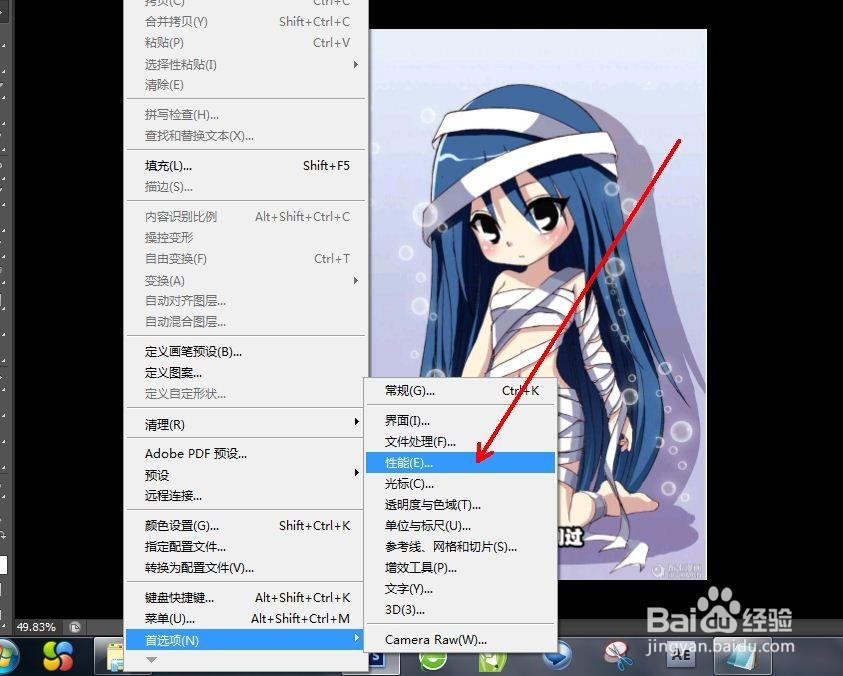Expand the 清理(R) submenu
The width and height of the screenshot is (843, 676).
click(x=245, y=424)
